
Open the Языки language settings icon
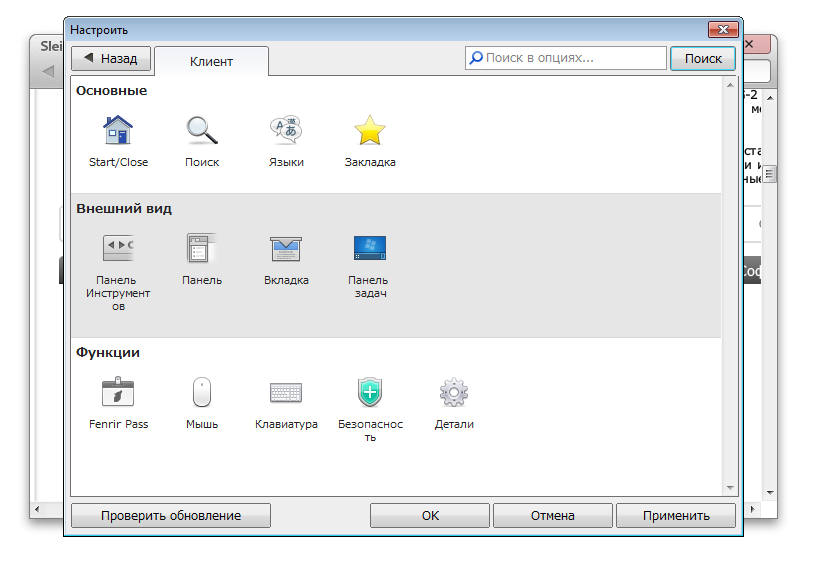[x=286, y=130]
